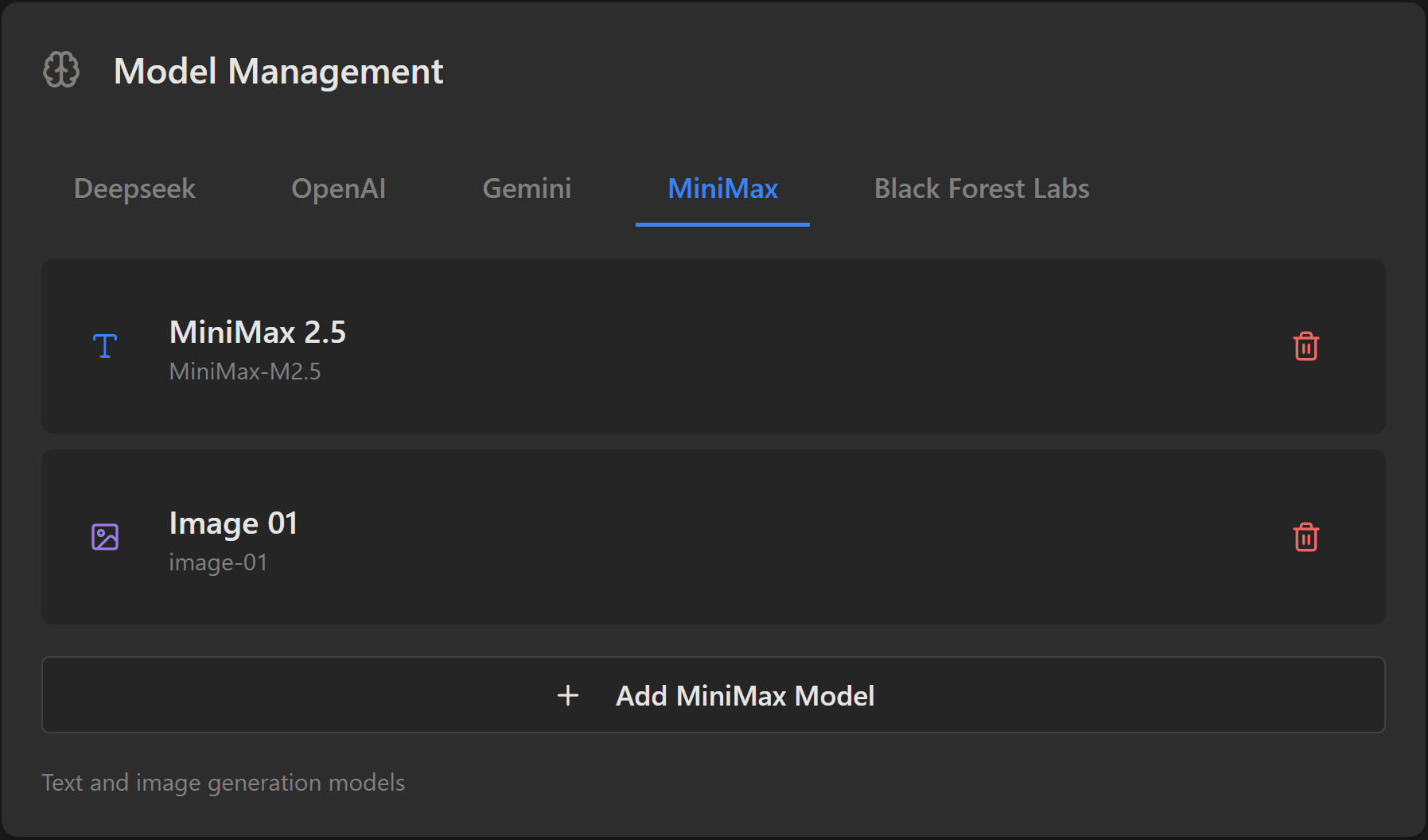Click the brain icon beside Model Management
Screen dimensions: 1428x840
point(61,70)
